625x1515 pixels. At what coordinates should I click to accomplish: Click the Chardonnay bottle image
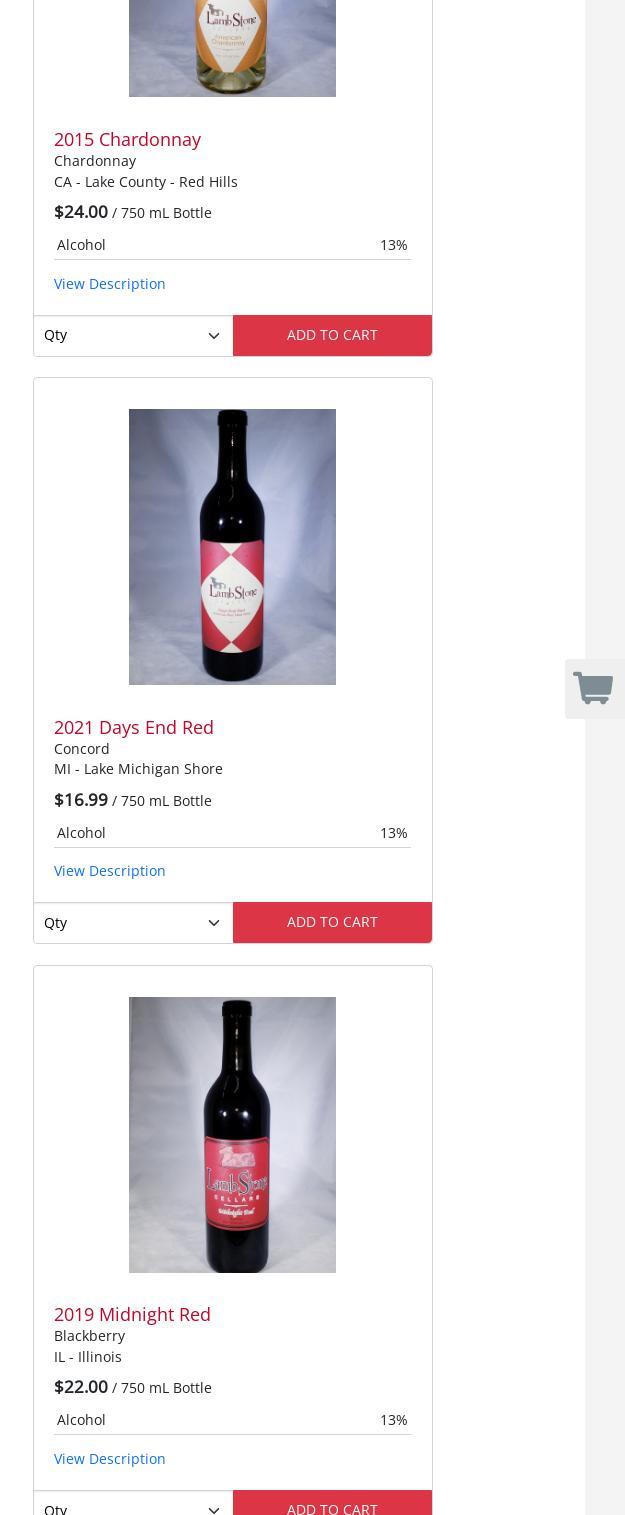232,48
